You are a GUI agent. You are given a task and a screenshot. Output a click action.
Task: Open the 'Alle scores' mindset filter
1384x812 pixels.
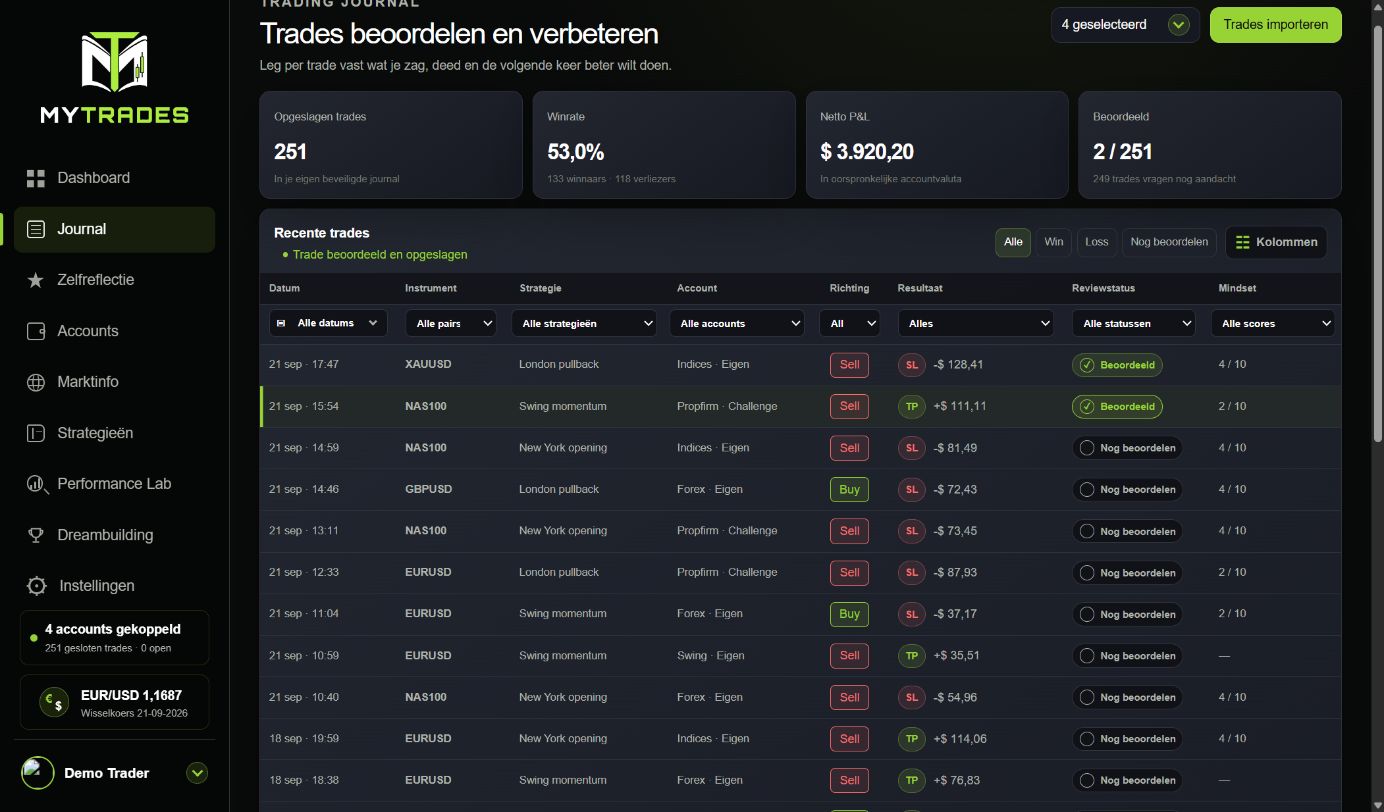tap(1272, 323)
